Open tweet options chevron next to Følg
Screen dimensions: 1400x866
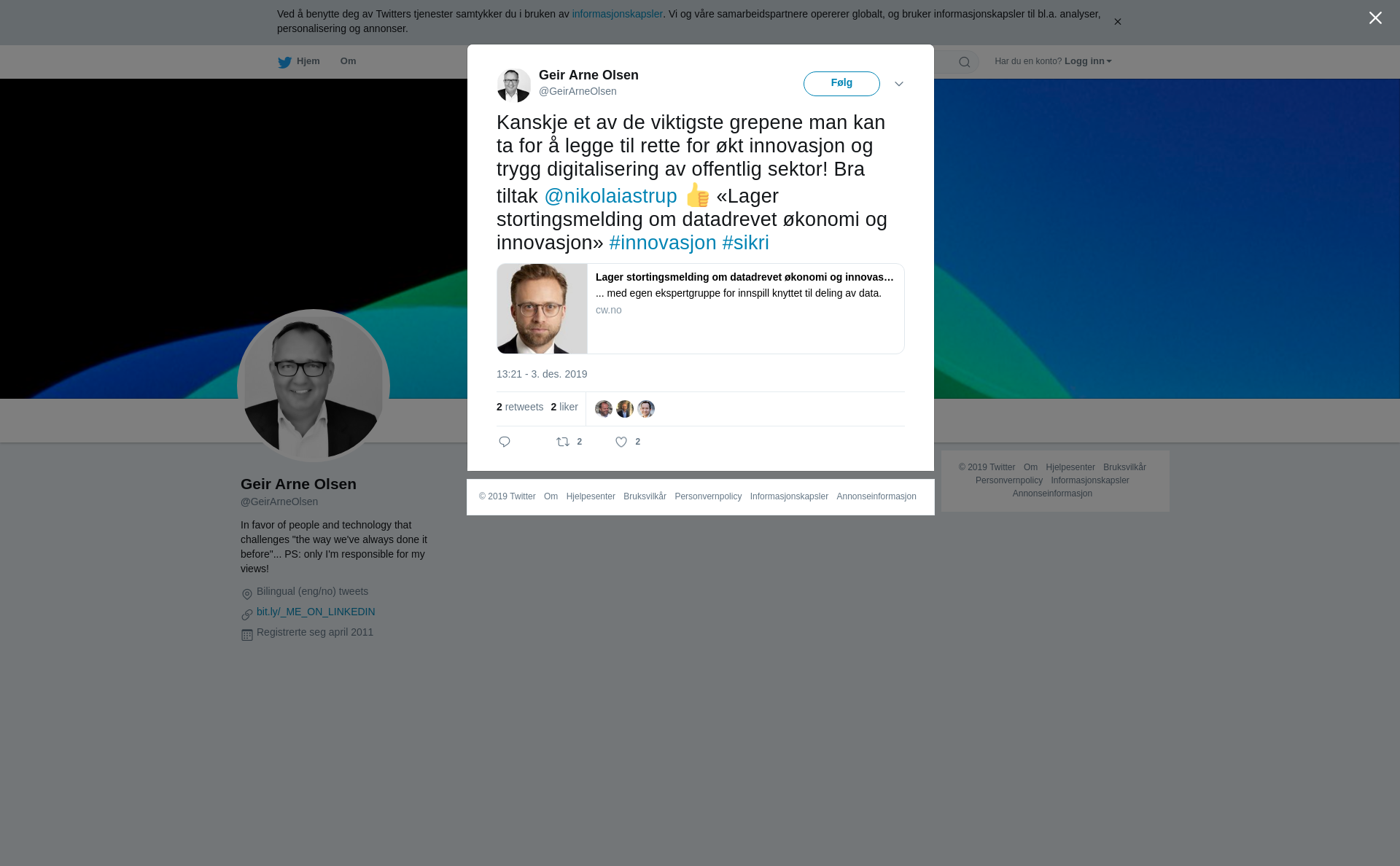[899, 84]
